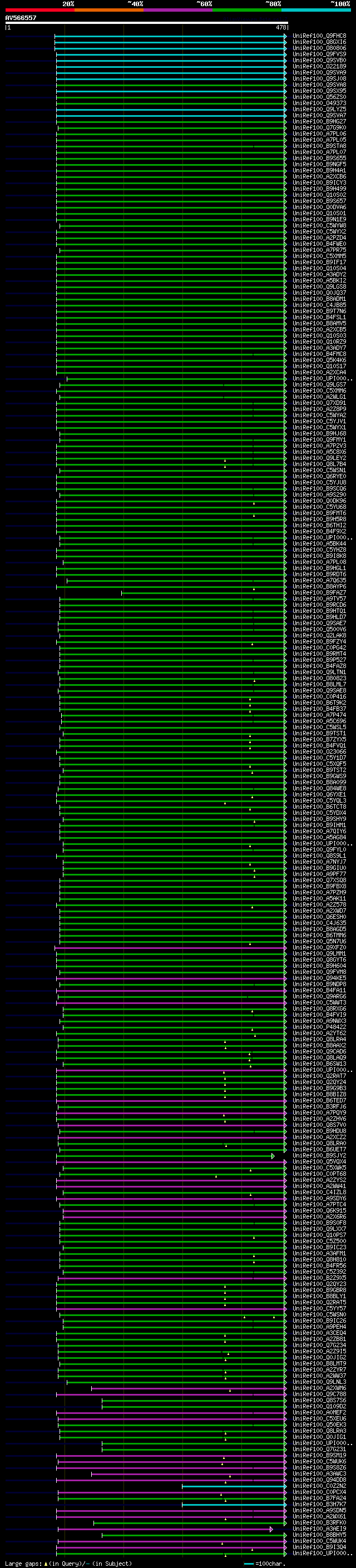Image resolution: width=356 pixels, height=1568 pixels.
Task: Click label UniRef100_Q50EK3
Action: [319, 1424]
